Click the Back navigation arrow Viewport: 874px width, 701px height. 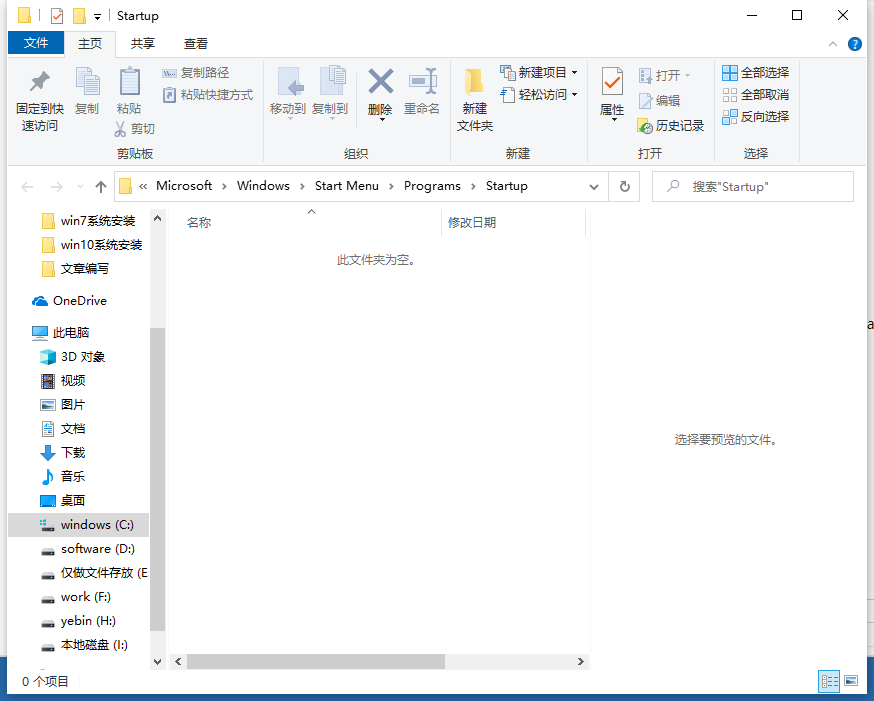tap(27, 187)
